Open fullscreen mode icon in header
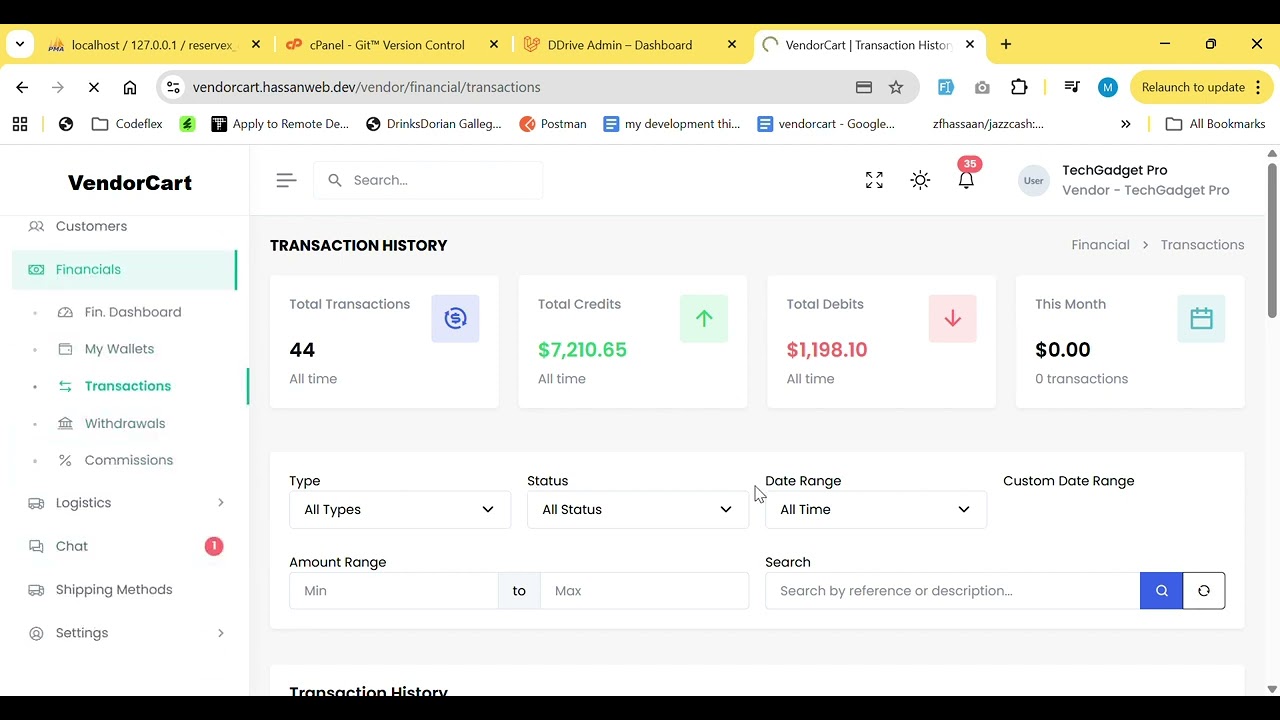Image resolution: width=1280 pixels, height=720 pixels. pos(874,180)
